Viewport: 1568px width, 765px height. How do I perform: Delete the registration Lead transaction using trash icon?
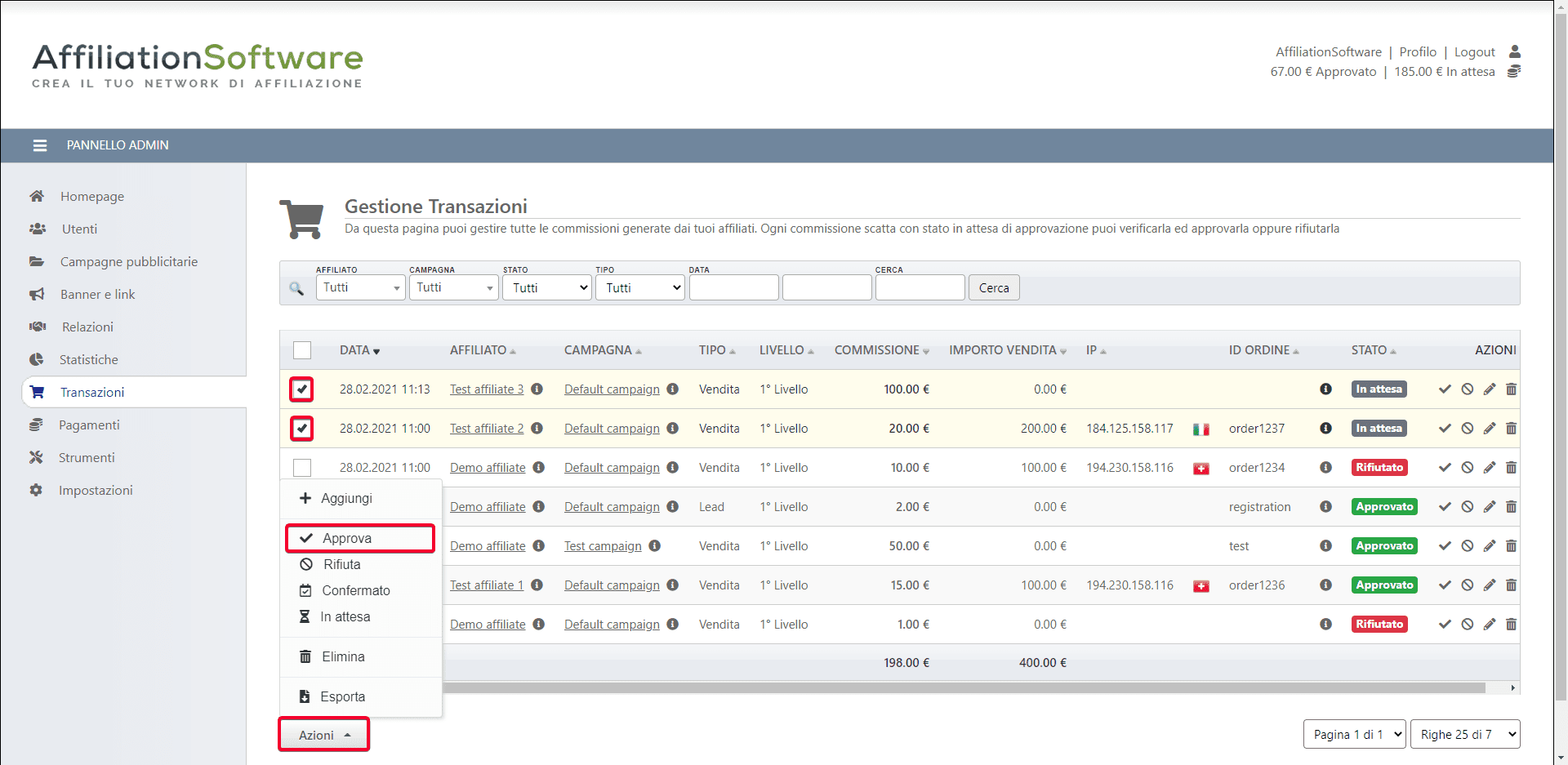tap(1511, 507)
